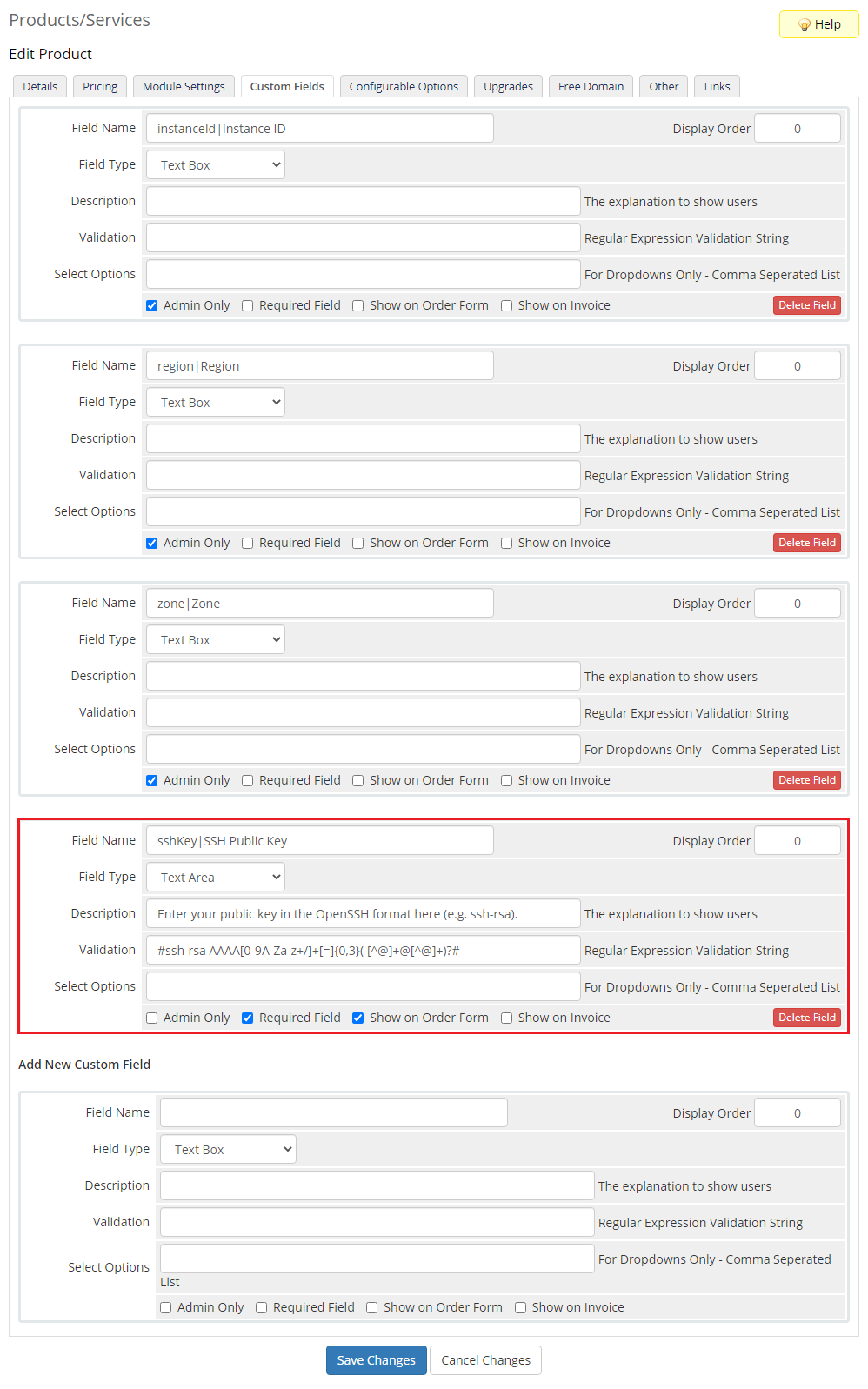Check Admin Only in new custom field
Screen dimensions: 868x1389
tap(166, 1307)
